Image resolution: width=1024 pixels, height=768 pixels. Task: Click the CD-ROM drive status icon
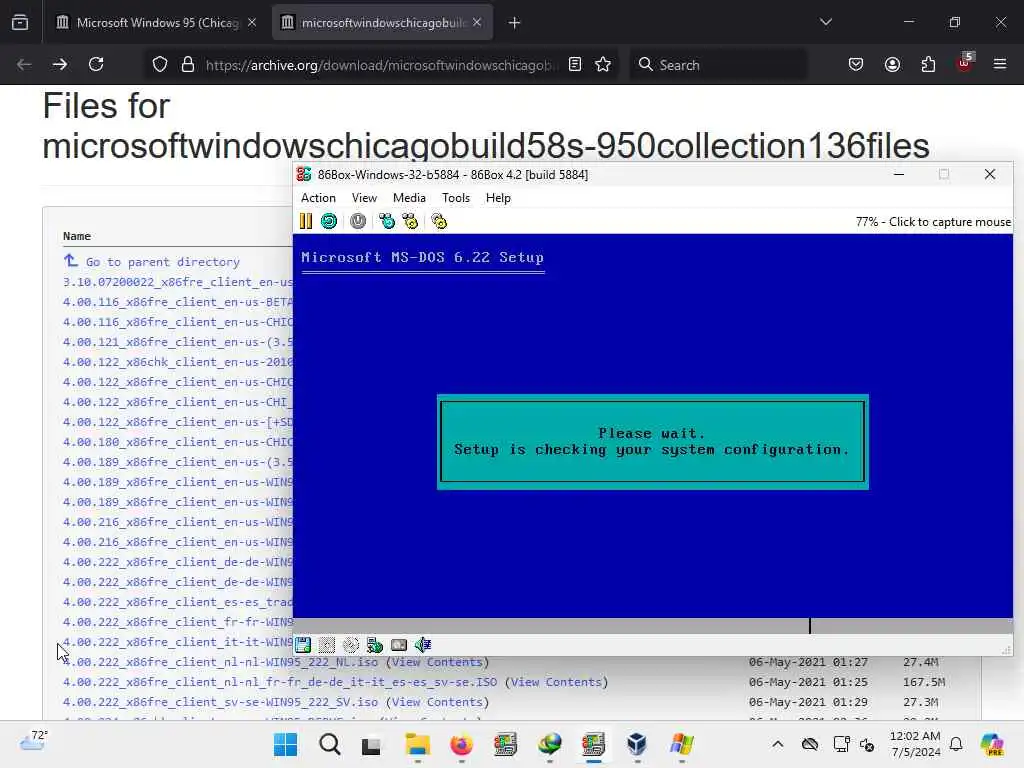pyautogui.click(x=351, y=645)
